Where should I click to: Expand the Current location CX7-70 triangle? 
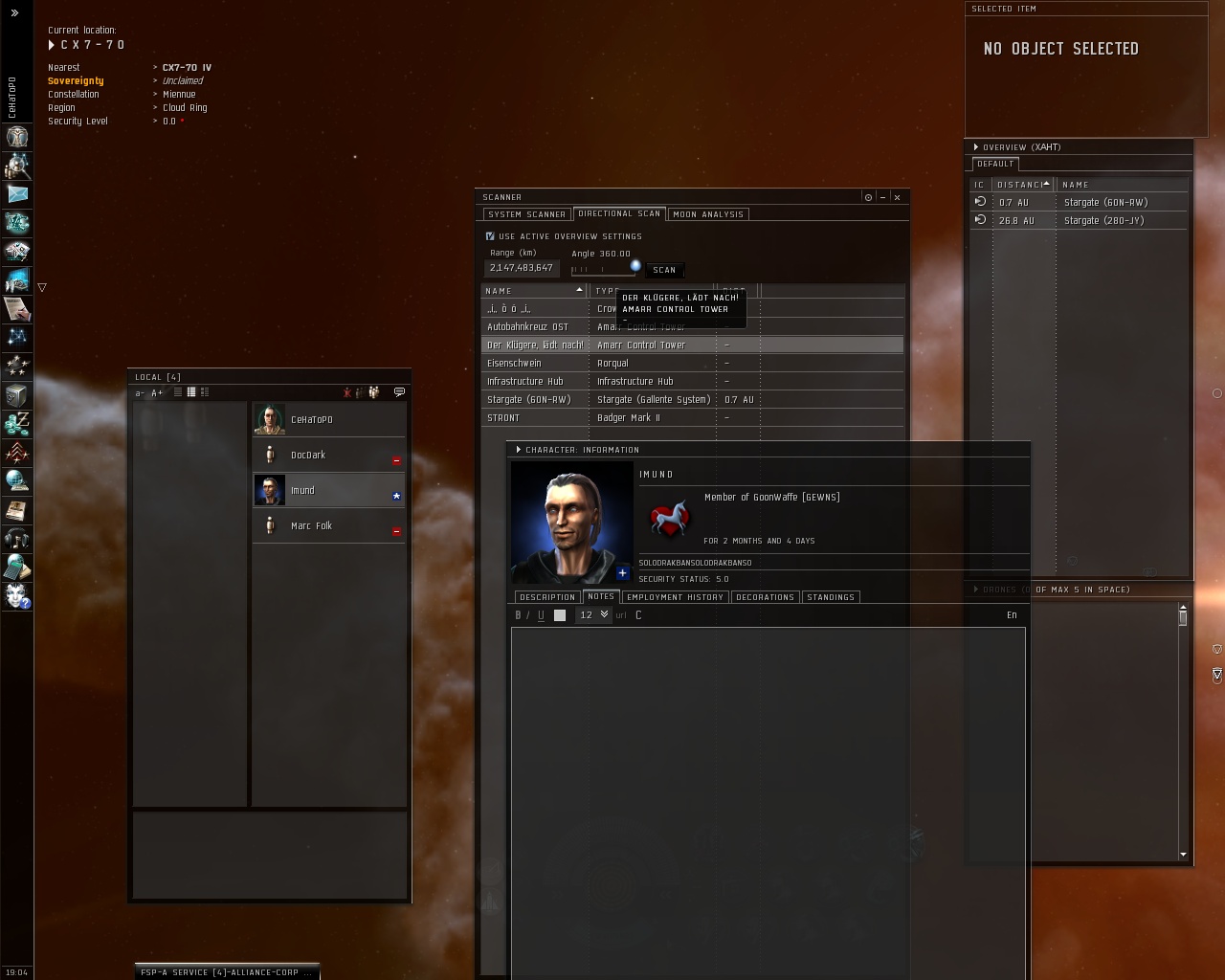[52, 45]
